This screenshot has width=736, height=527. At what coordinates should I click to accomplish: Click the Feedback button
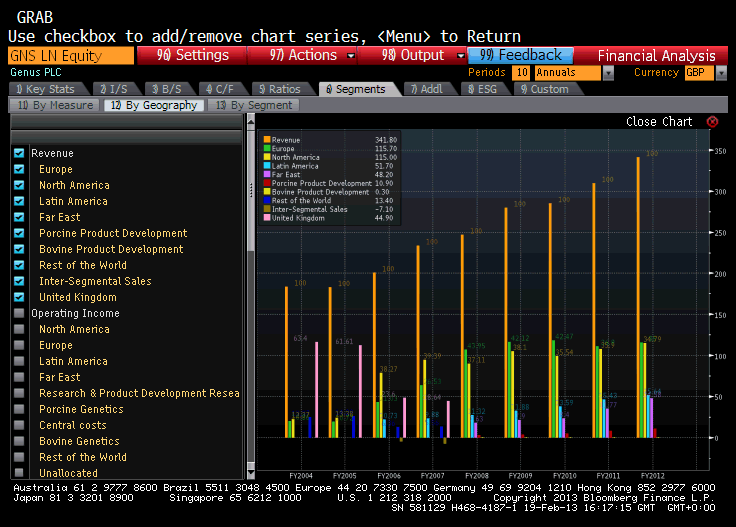pyautogui.click(x=520, y=56)
